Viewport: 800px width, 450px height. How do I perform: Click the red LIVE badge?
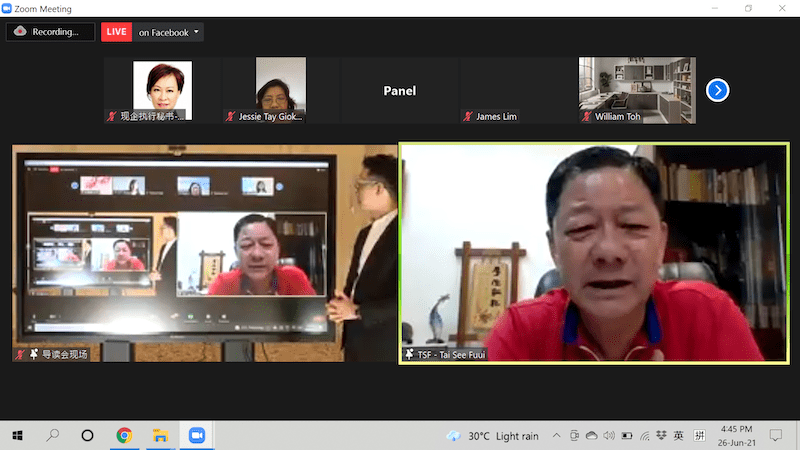117,32
